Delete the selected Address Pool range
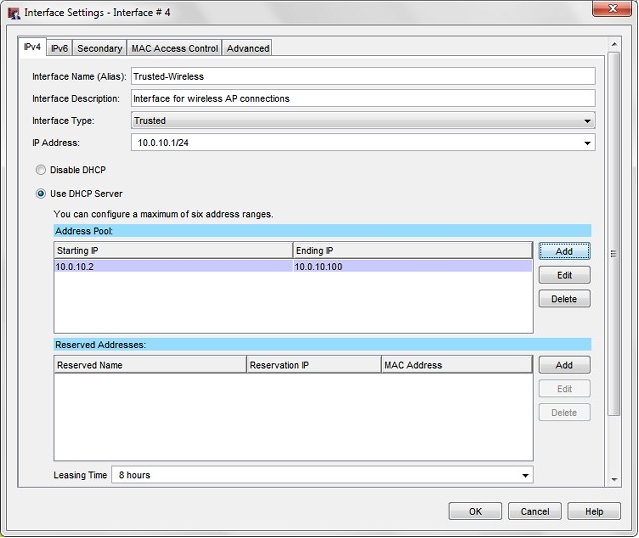639x538 pixels. (564, 299)
